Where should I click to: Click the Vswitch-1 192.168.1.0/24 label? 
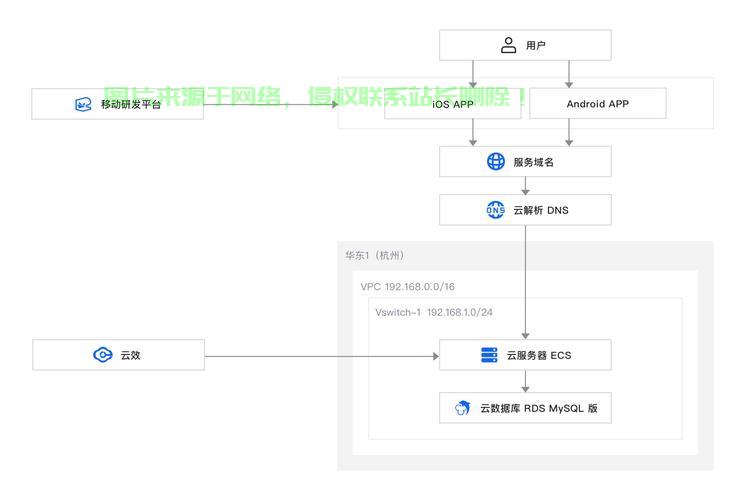pyautogui.click(x=433, y=313)
